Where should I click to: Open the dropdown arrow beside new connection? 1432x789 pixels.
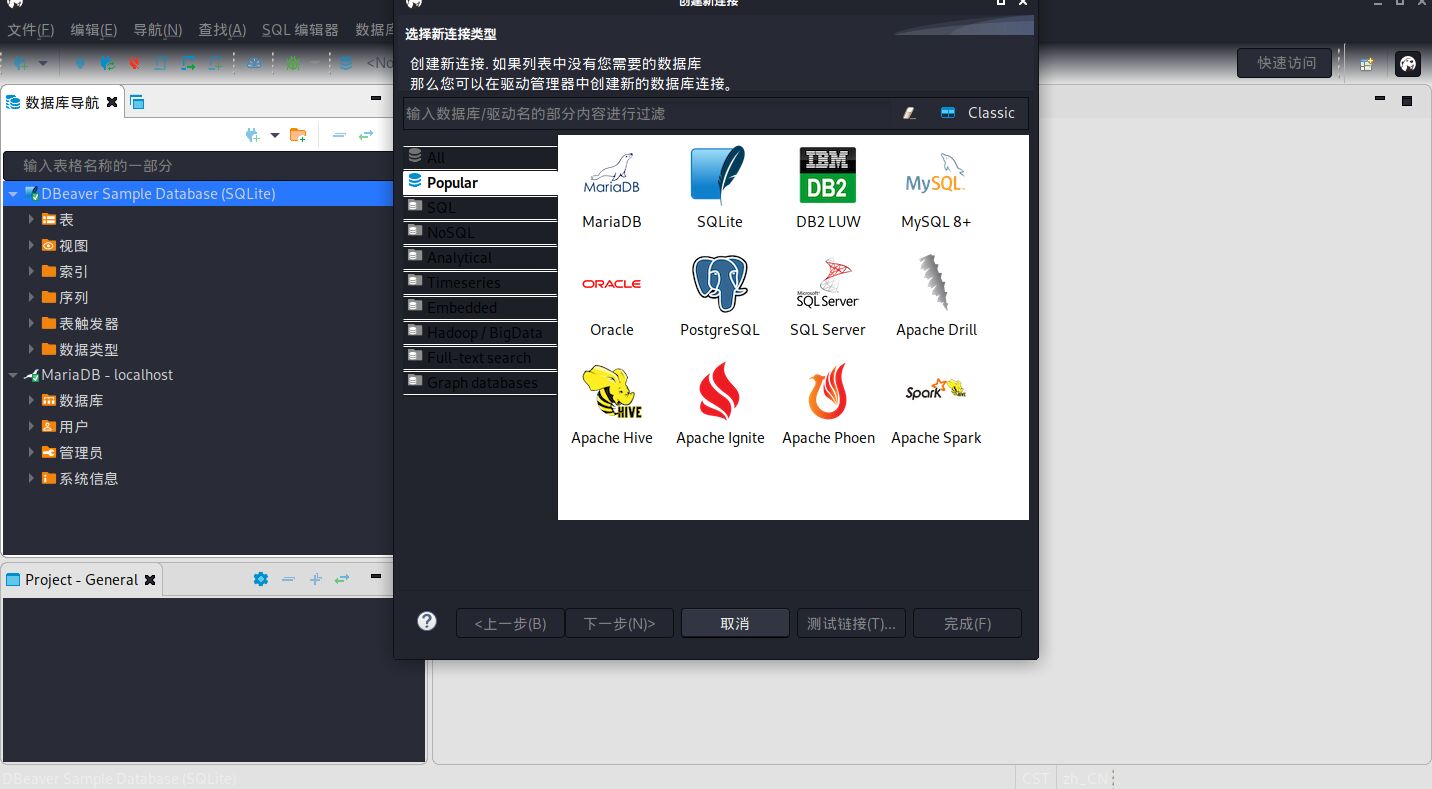pos(275,135)
